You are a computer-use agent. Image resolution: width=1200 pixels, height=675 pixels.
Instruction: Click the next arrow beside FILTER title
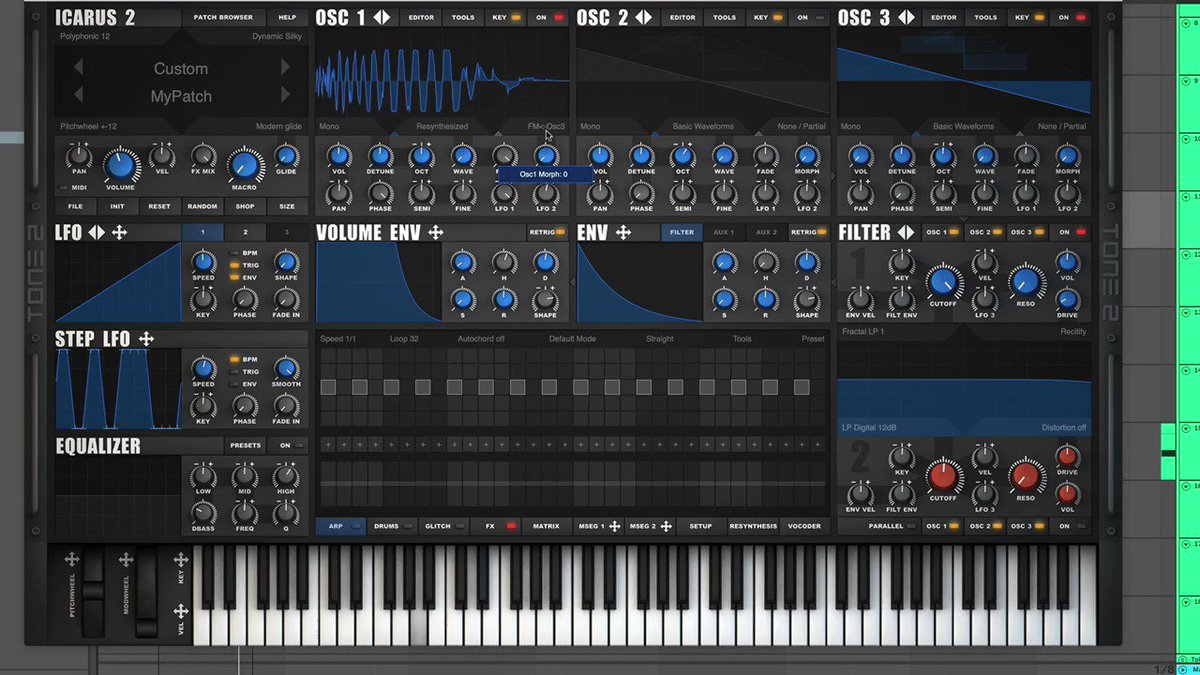click(911, 232)
